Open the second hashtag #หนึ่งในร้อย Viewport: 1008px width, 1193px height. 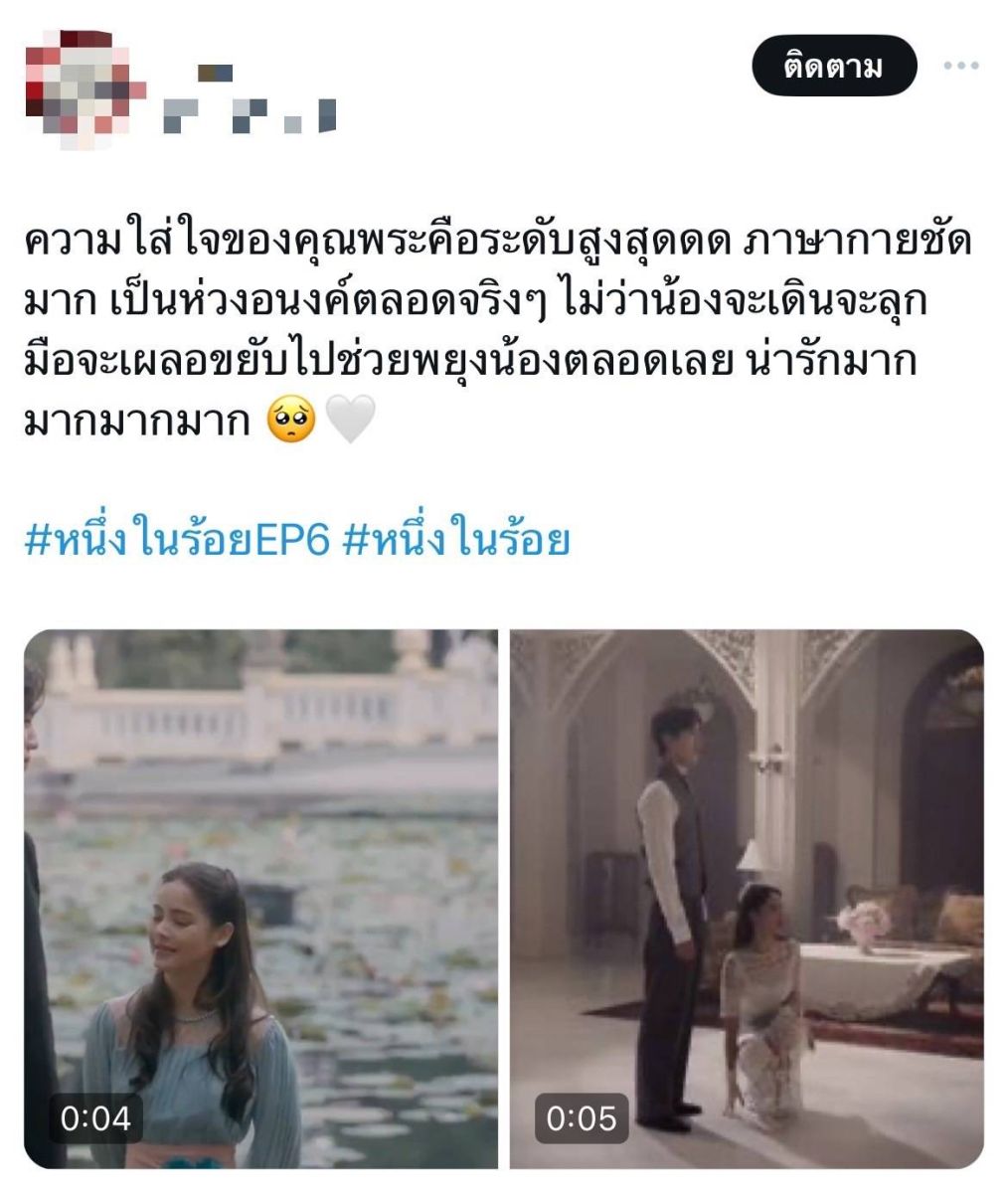tap(455, 540)
